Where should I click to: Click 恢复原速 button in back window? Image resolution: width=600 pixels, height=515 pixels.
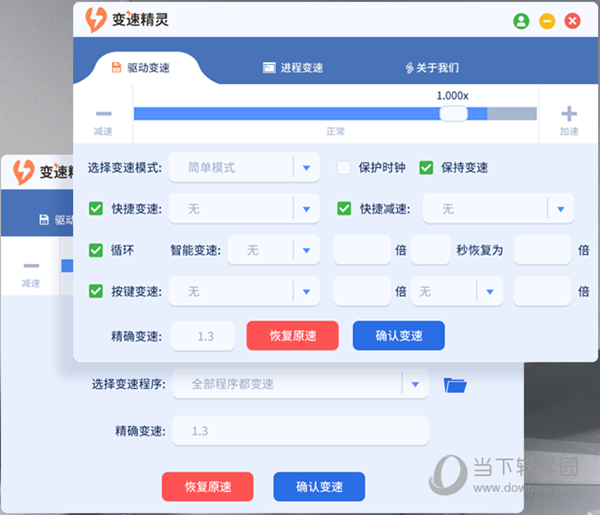point(208,487)
